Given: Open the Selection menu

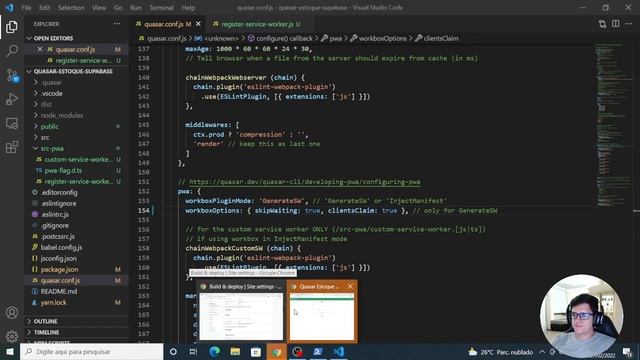Looking at the screenshot, I should pyautogui.click(x=71, y=8).
